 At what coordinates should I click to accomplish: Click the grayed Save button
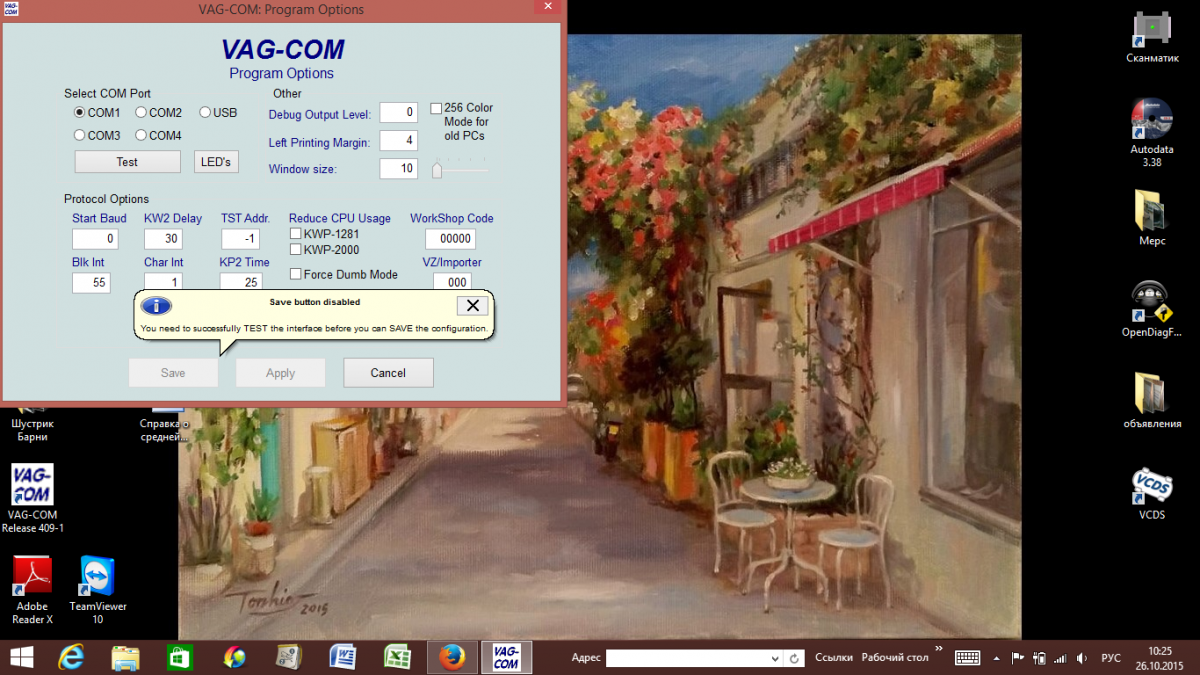click(173, 373)
